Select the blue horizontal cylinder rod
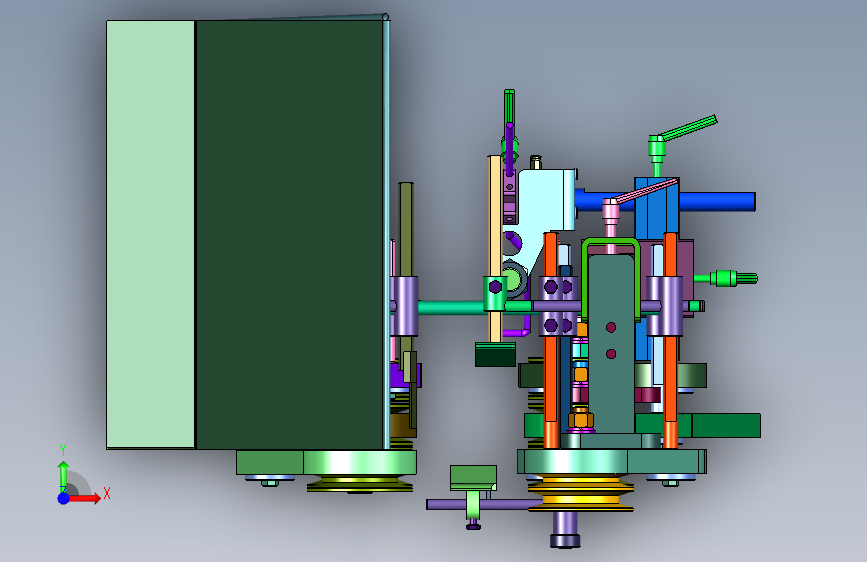Viewport: 867px width, 562px height. 717,201
